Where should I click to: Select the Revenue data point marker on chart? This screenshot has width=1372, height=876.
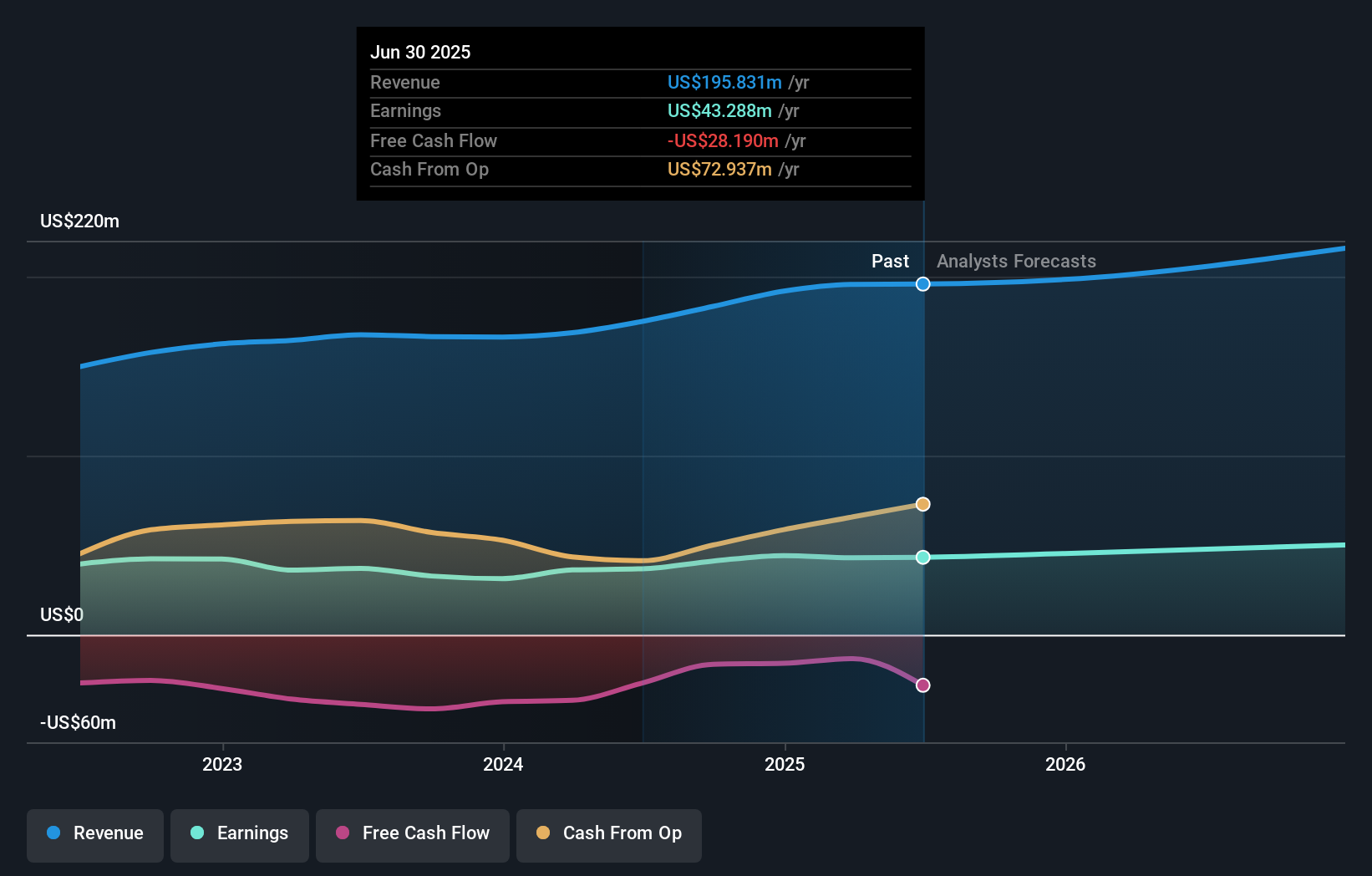[922, 284]
